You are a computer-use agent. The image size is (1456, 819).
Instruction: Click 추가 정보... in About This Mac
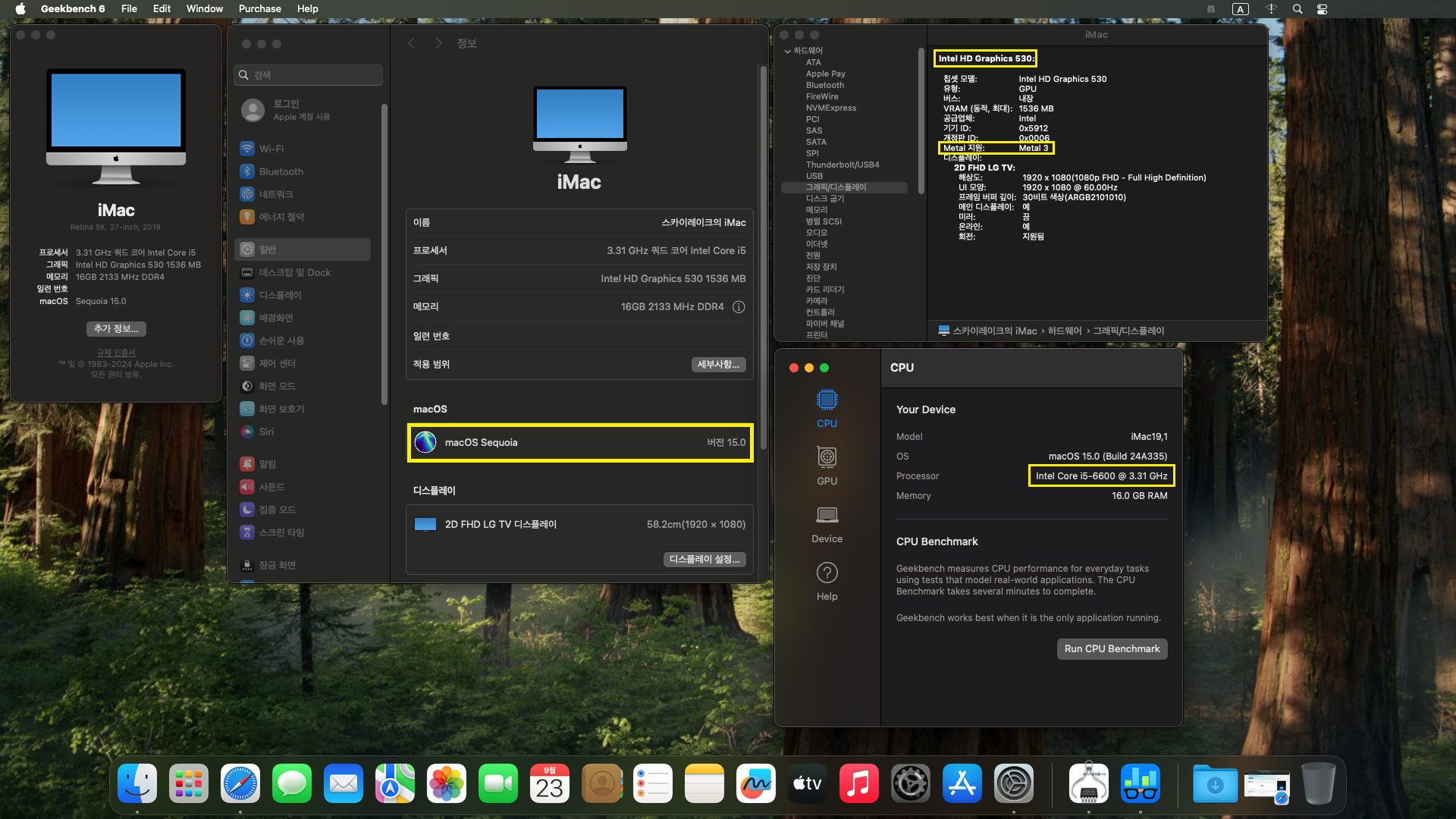pos(116,328)
